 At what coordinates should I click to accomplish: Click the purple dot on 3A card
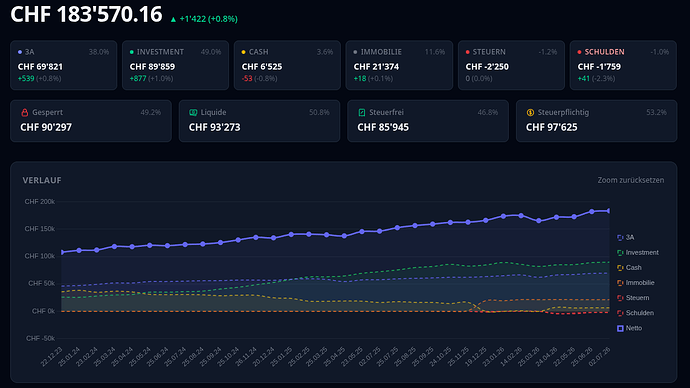[x=20, y=52]
